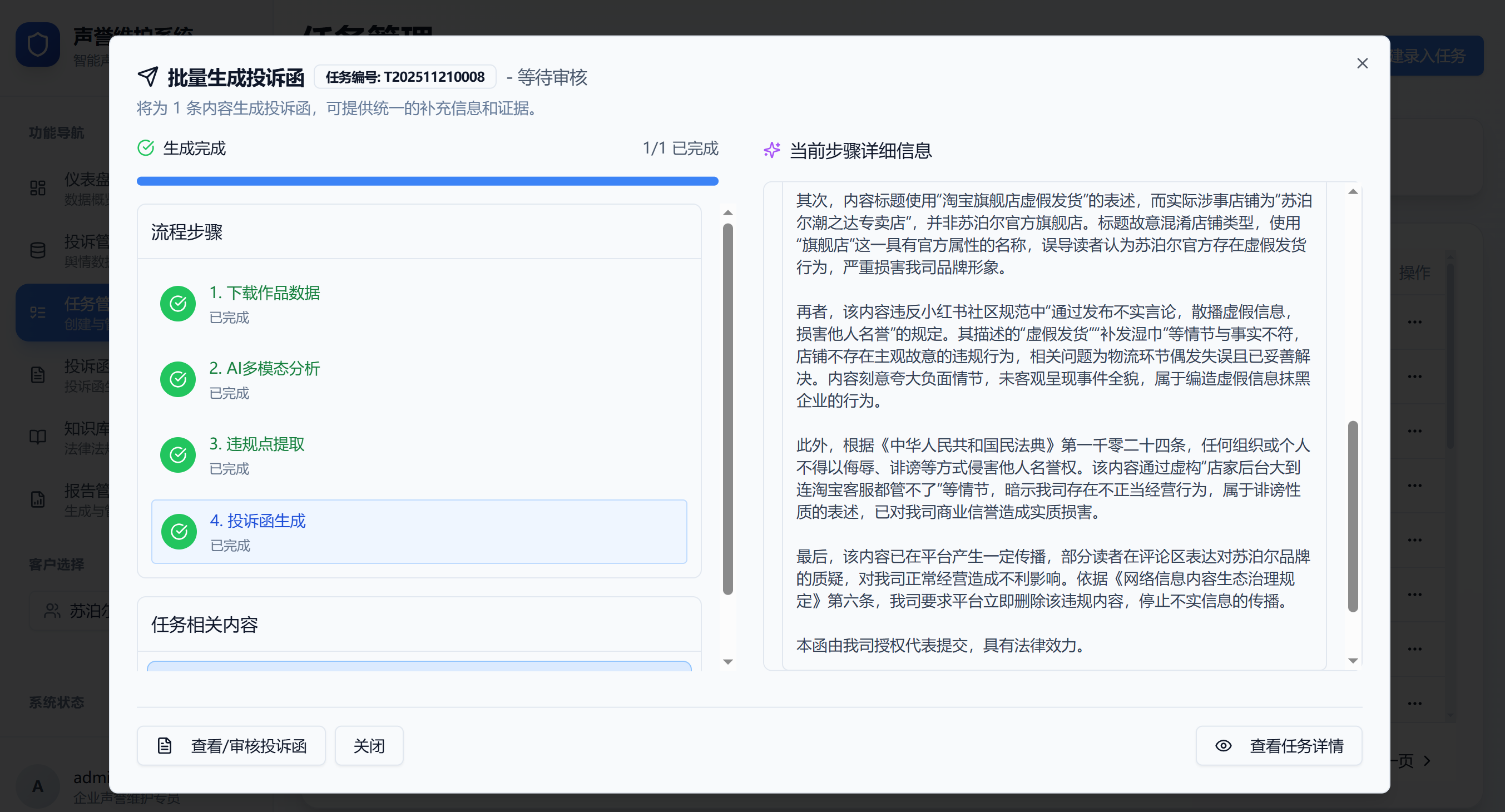Select step 2 AI多模态分析
The width and height of the screenshot is (1505, 812).
(x=264, y=369)
